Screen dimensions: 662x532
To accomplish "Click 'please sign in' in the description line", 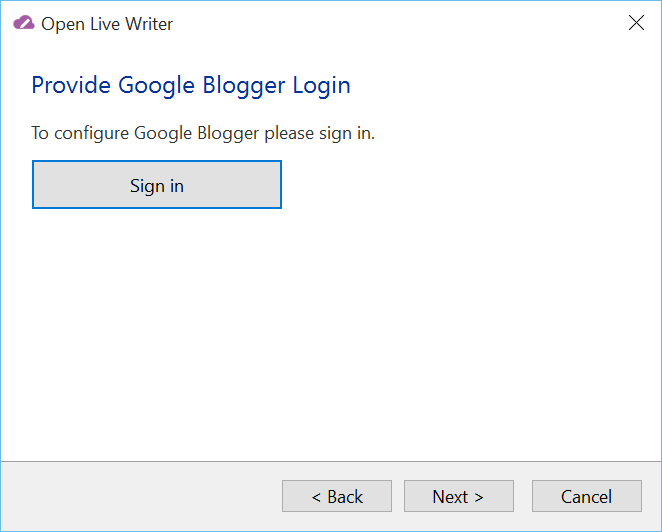I will tap(320, 134).
